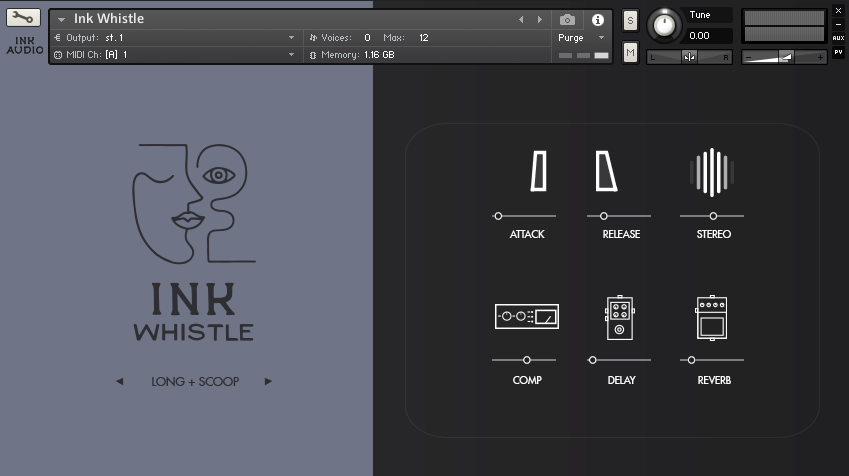The width and height of the screenshot is (849, 476).
Task: Open the Purge dropdown menu
Action: pyautogui.click(x=581, y=38)
